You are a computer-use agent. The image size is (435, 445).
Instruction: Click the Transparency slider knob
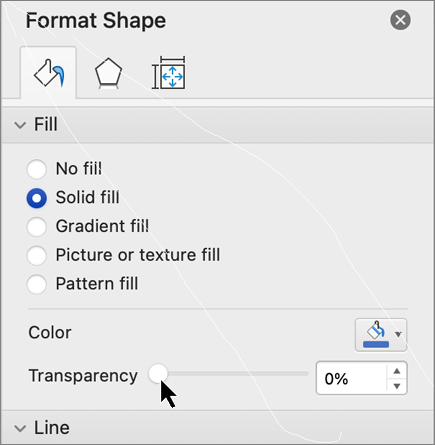click(x=158, y=374)
